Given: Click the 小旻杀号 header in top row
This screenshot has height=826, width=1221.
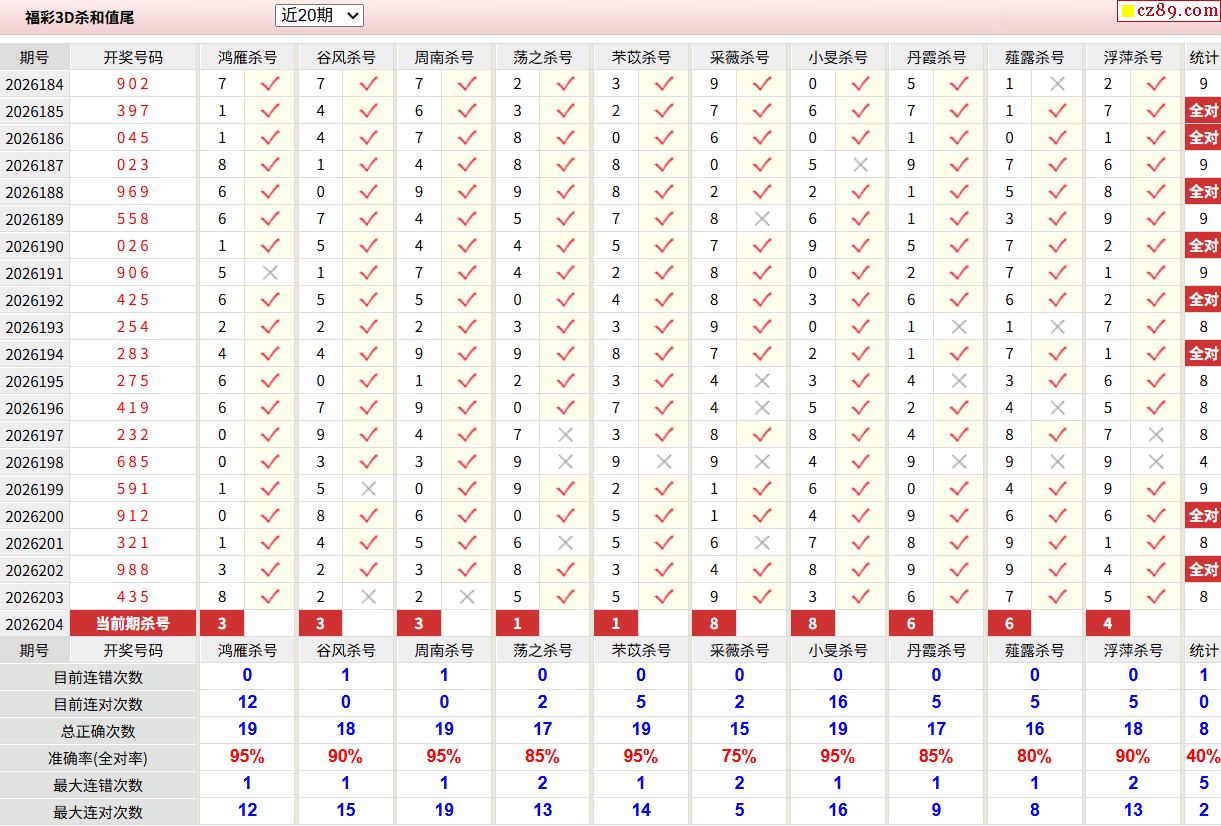Looking at the screenshot, I should coord(837,58).
